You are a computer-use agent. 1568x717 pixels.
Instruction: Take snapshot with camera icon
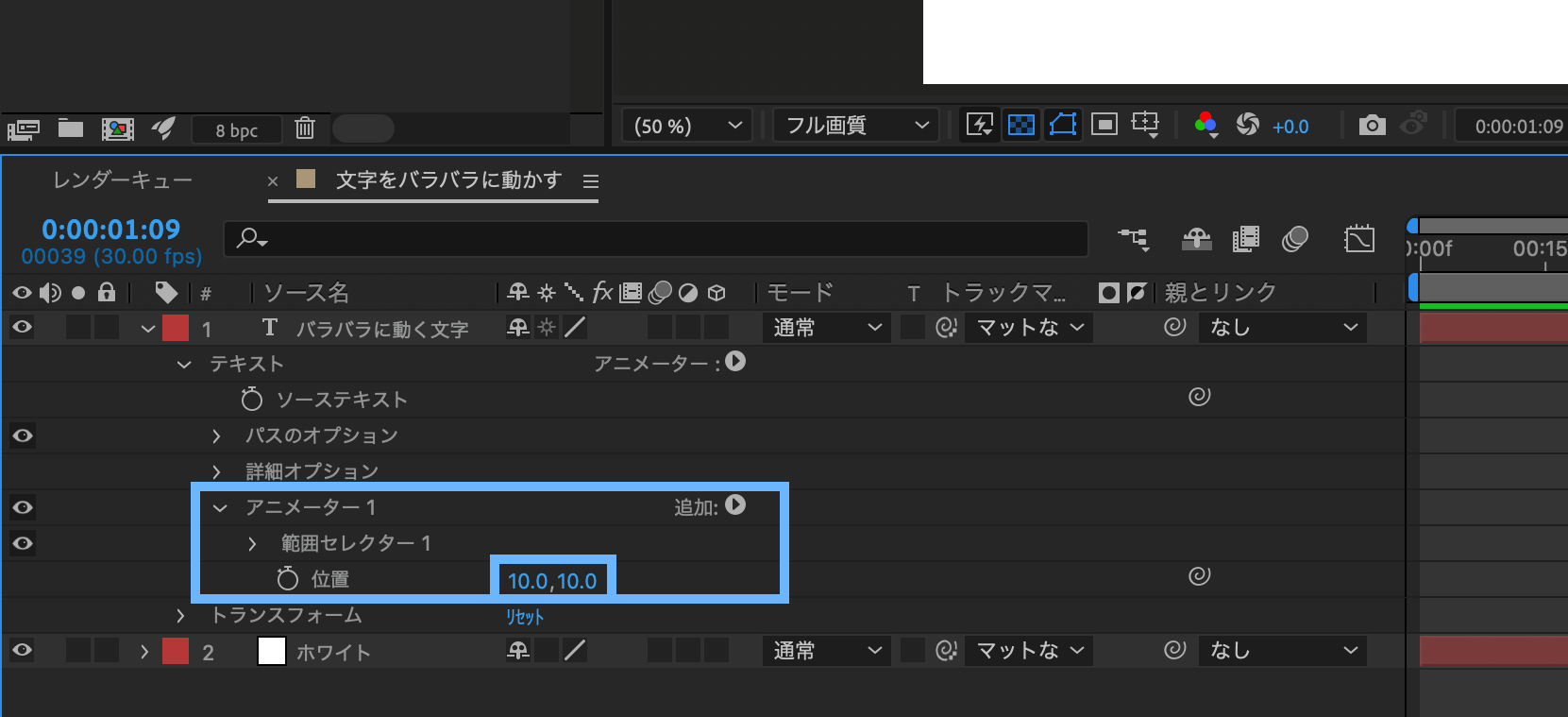1372,125
